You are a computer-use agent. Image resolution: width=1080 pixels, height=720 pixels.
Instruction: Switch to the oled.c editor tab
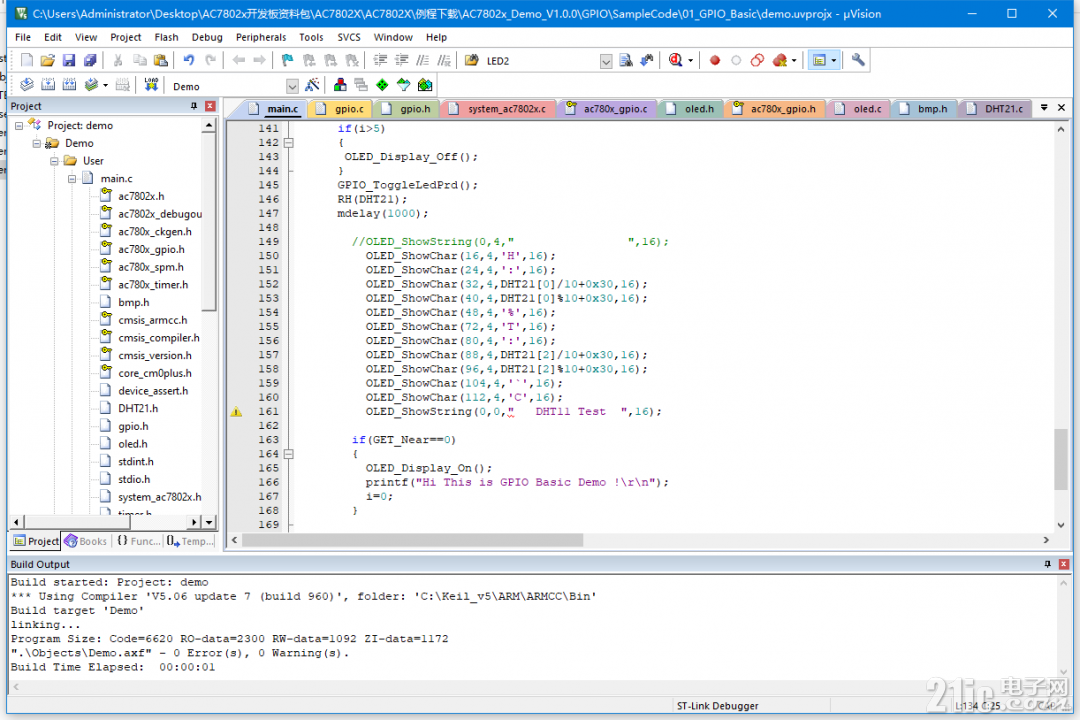pyautogui.click(x=859, y=109)
